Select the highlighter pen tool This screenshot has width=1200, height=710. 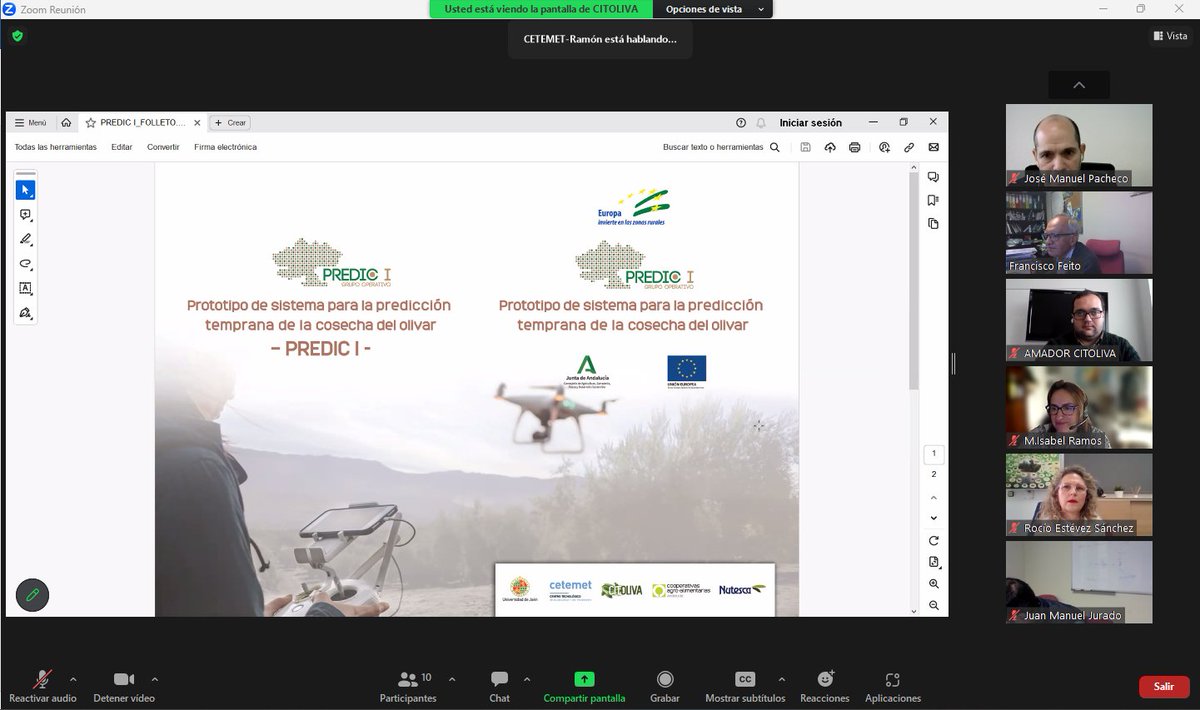(26, 239)
